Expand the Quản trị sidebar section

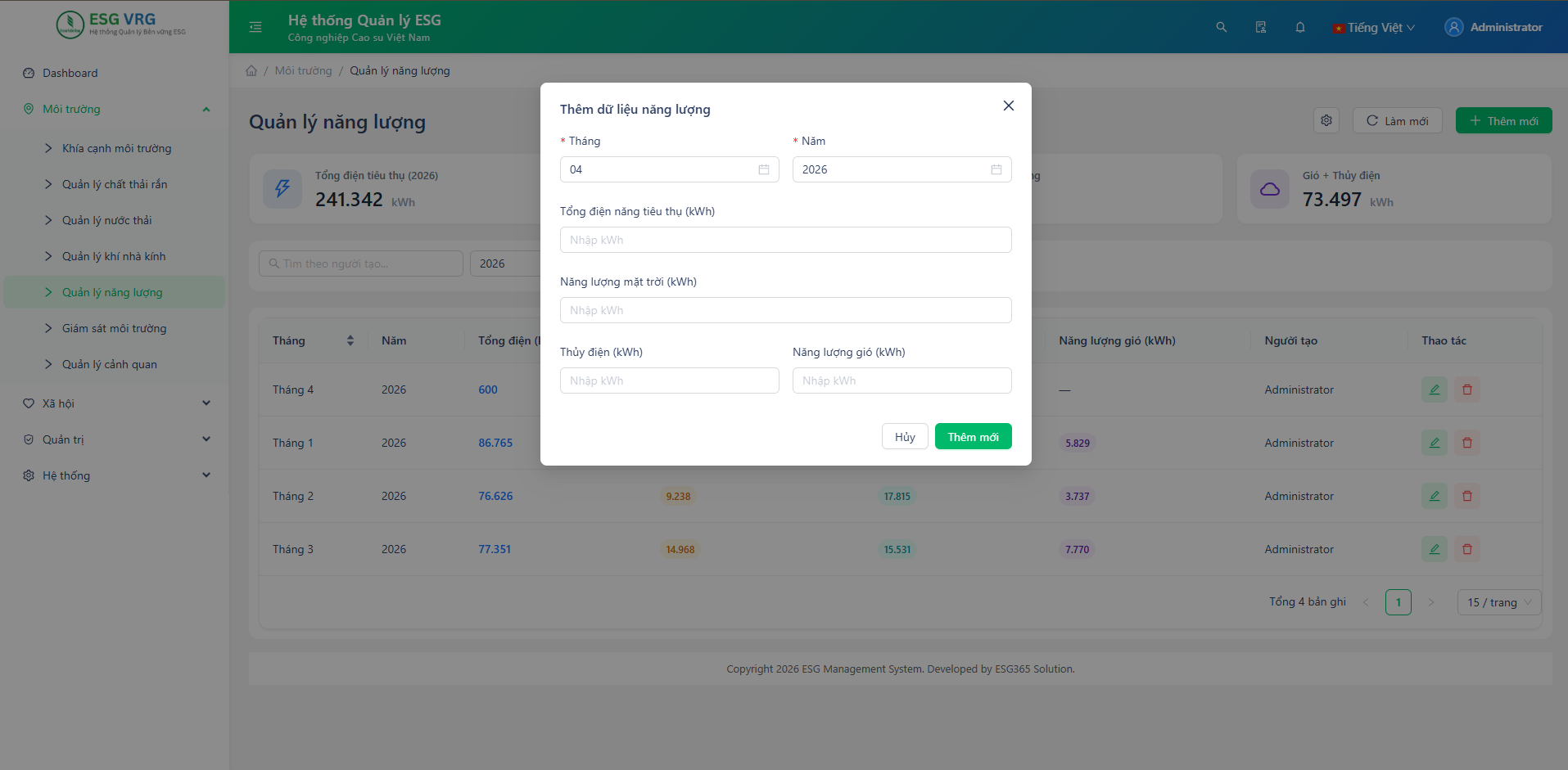pyautogui.click(x=115, y=439)
